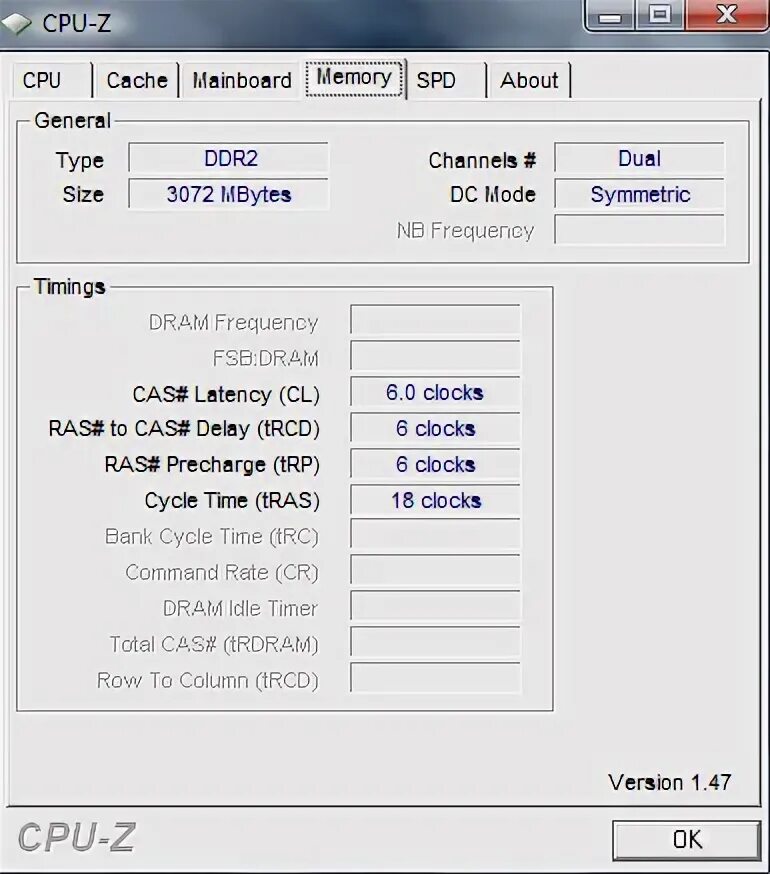Screen dimensions: 770x874
Task: Click the Channels # field showing Dual
Action: [640, 158]
